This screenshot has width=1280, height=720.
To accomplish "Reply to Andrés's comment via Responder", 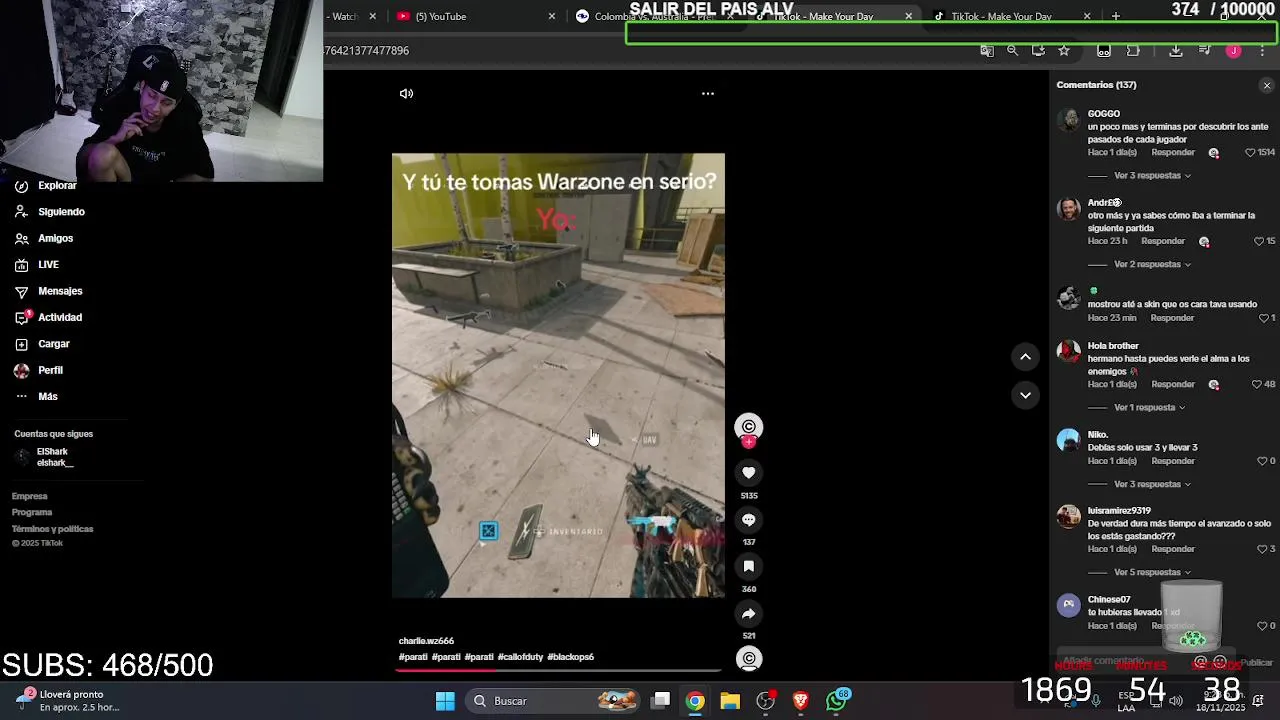I will [x=1163, y=241].
